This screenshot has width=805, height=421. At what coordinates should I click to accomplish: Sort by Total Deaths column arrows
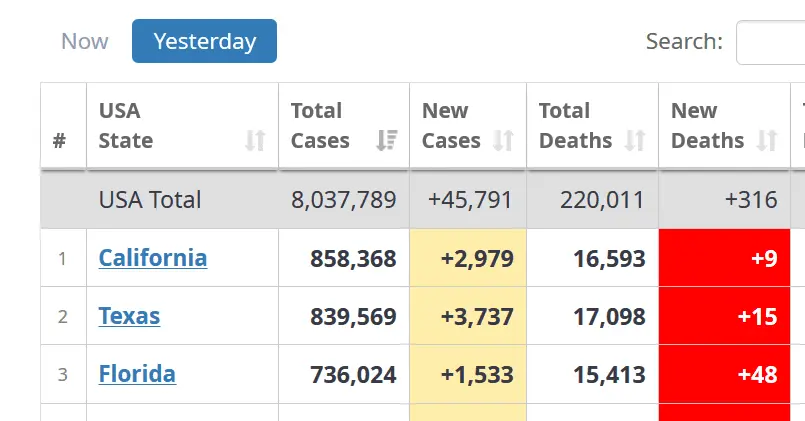point(634,141)
